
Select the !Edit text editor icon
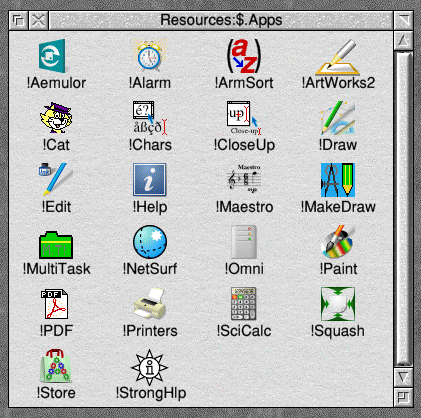(x=56, y=179)
